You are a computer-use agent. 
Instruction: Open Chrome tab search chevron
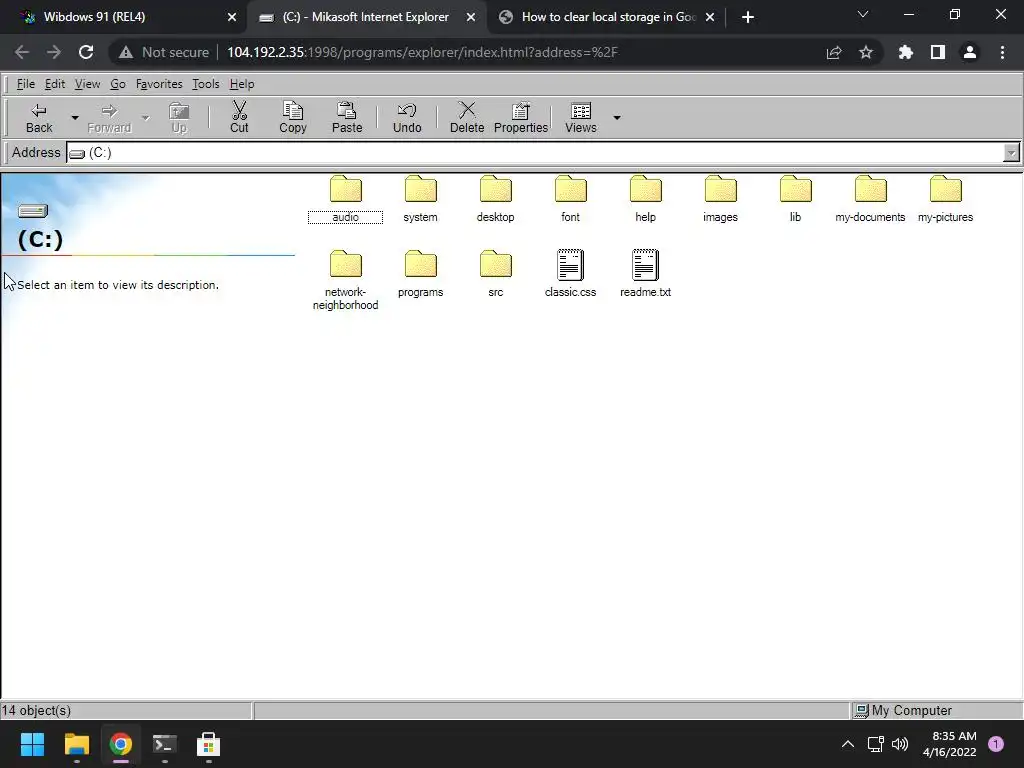click(x=863, y=14)
